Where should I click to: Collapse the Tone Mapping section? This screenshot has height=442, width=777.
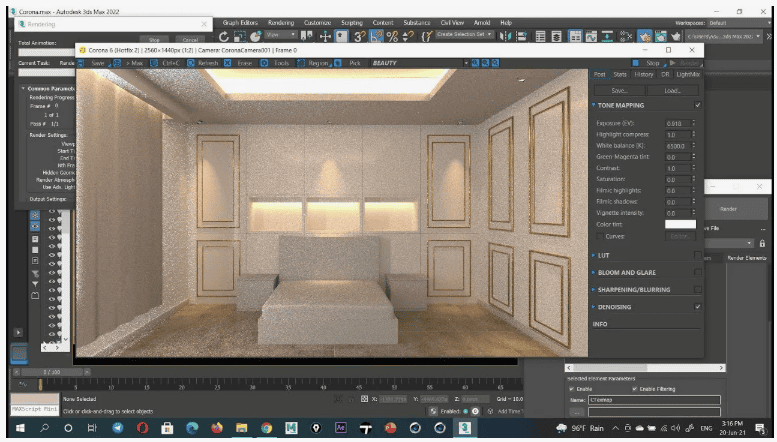click(594, 105)
